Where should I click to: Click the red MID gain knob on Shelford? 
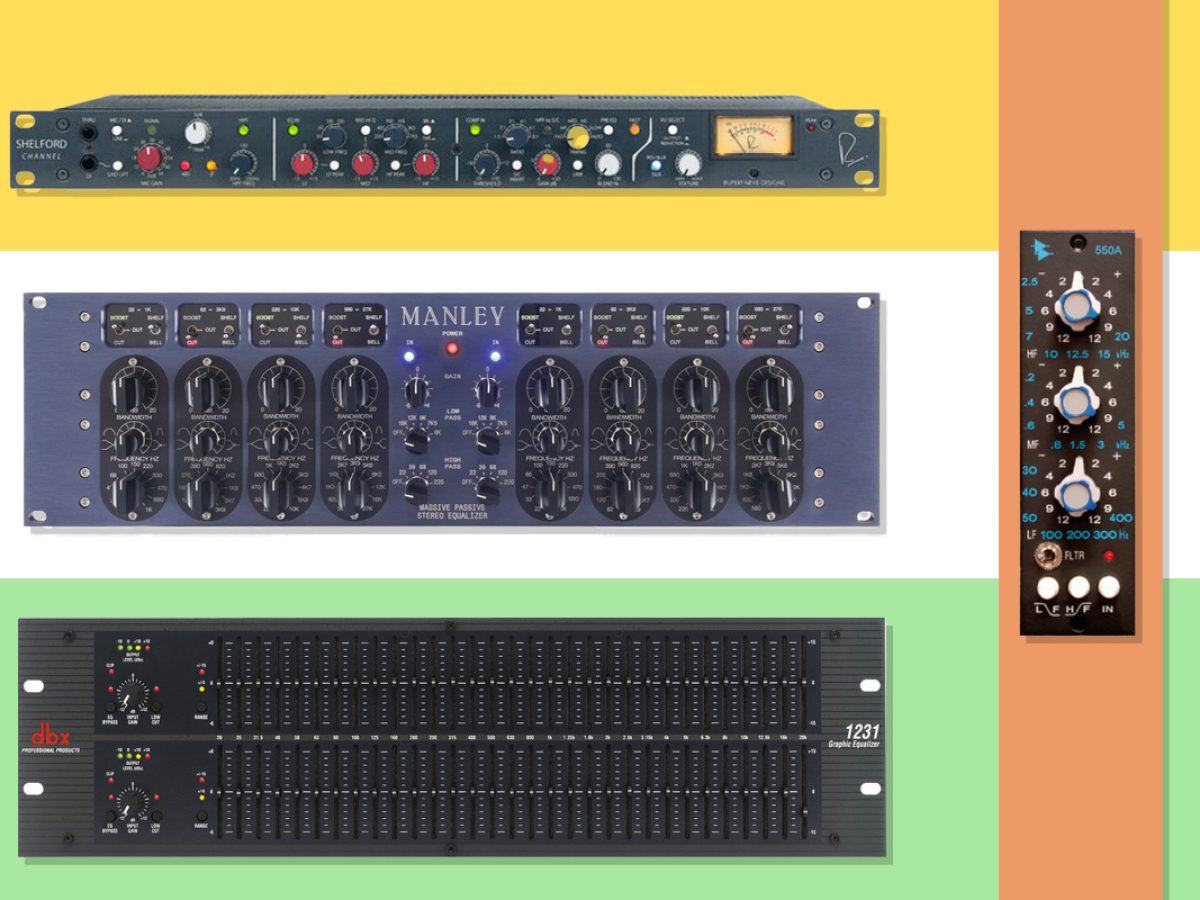tap(363, 164)
